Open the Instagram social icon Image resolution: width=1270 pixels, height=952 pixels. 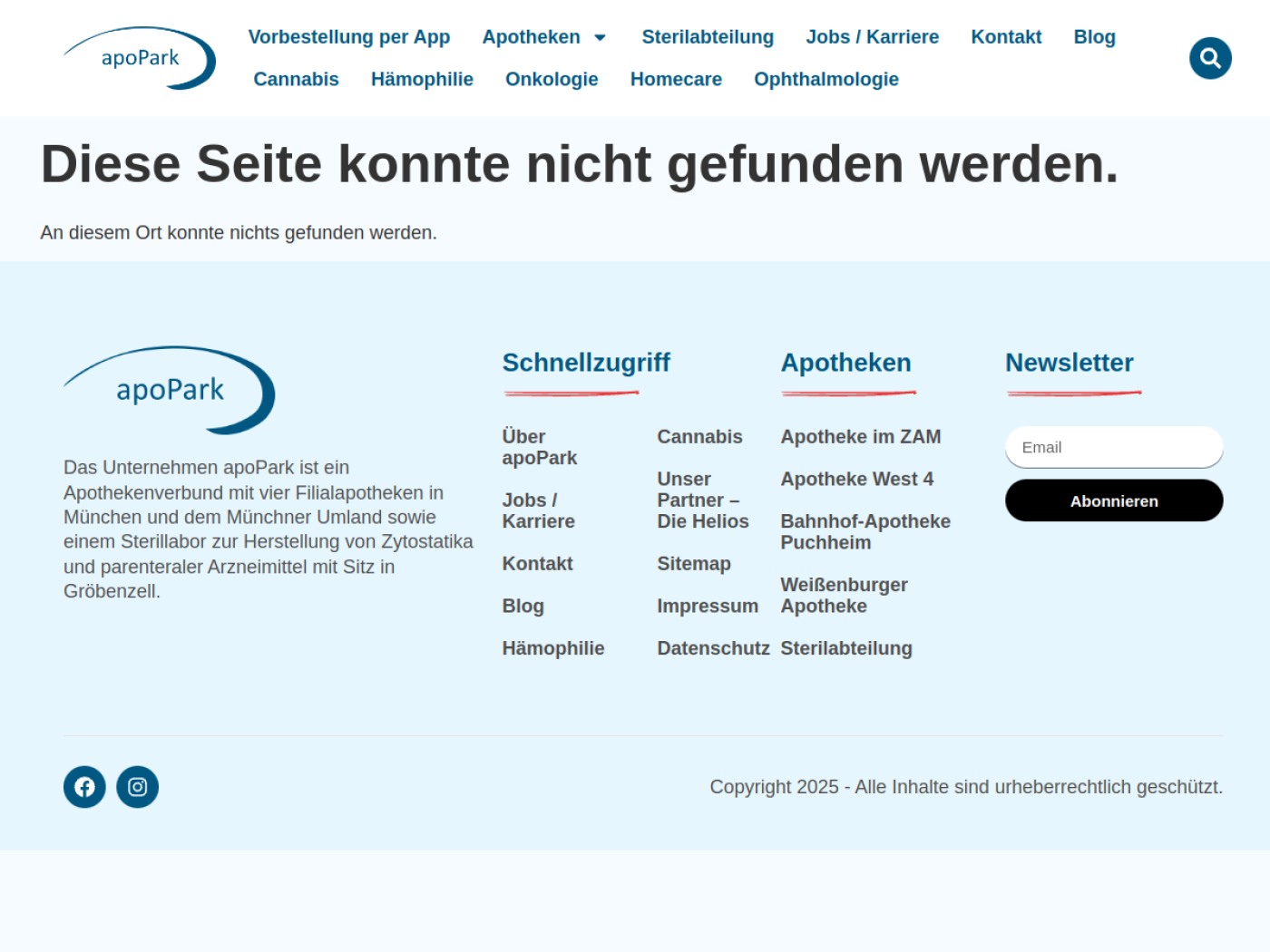138,787
